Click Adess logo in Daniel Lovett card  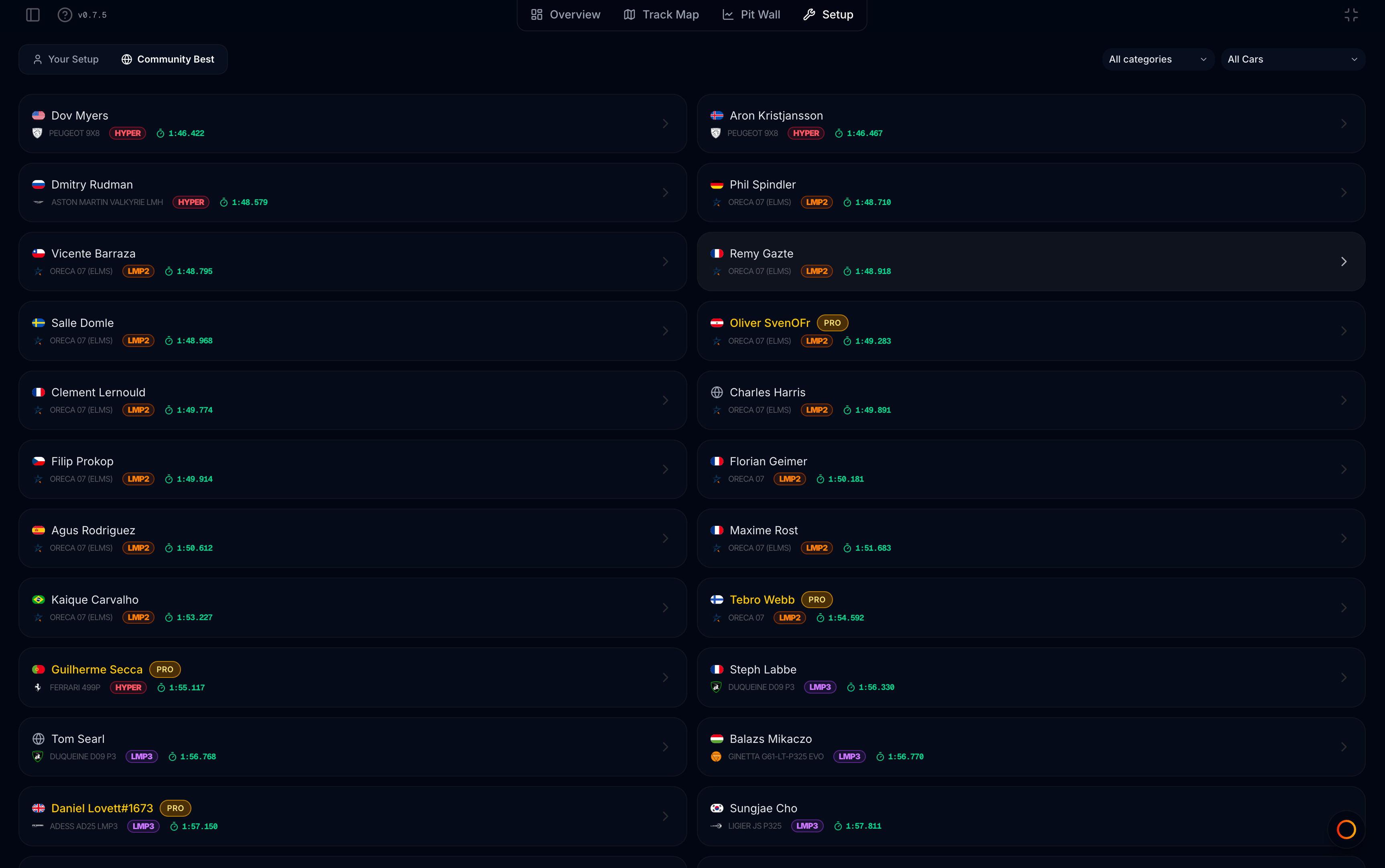click(x=38, y=826)
